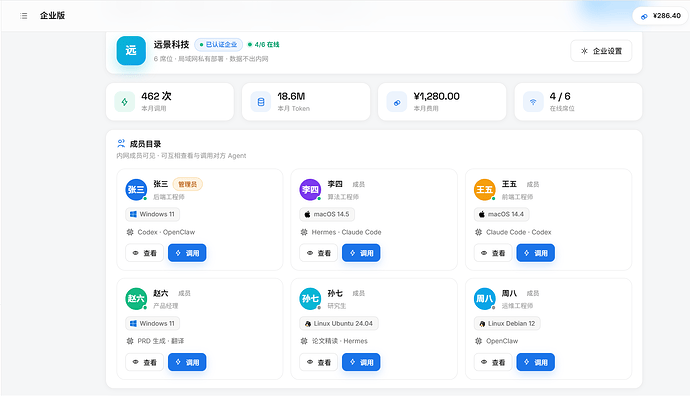
Task: Open the hamburger menu icon beside 企业版
Action: coord(24,16)
